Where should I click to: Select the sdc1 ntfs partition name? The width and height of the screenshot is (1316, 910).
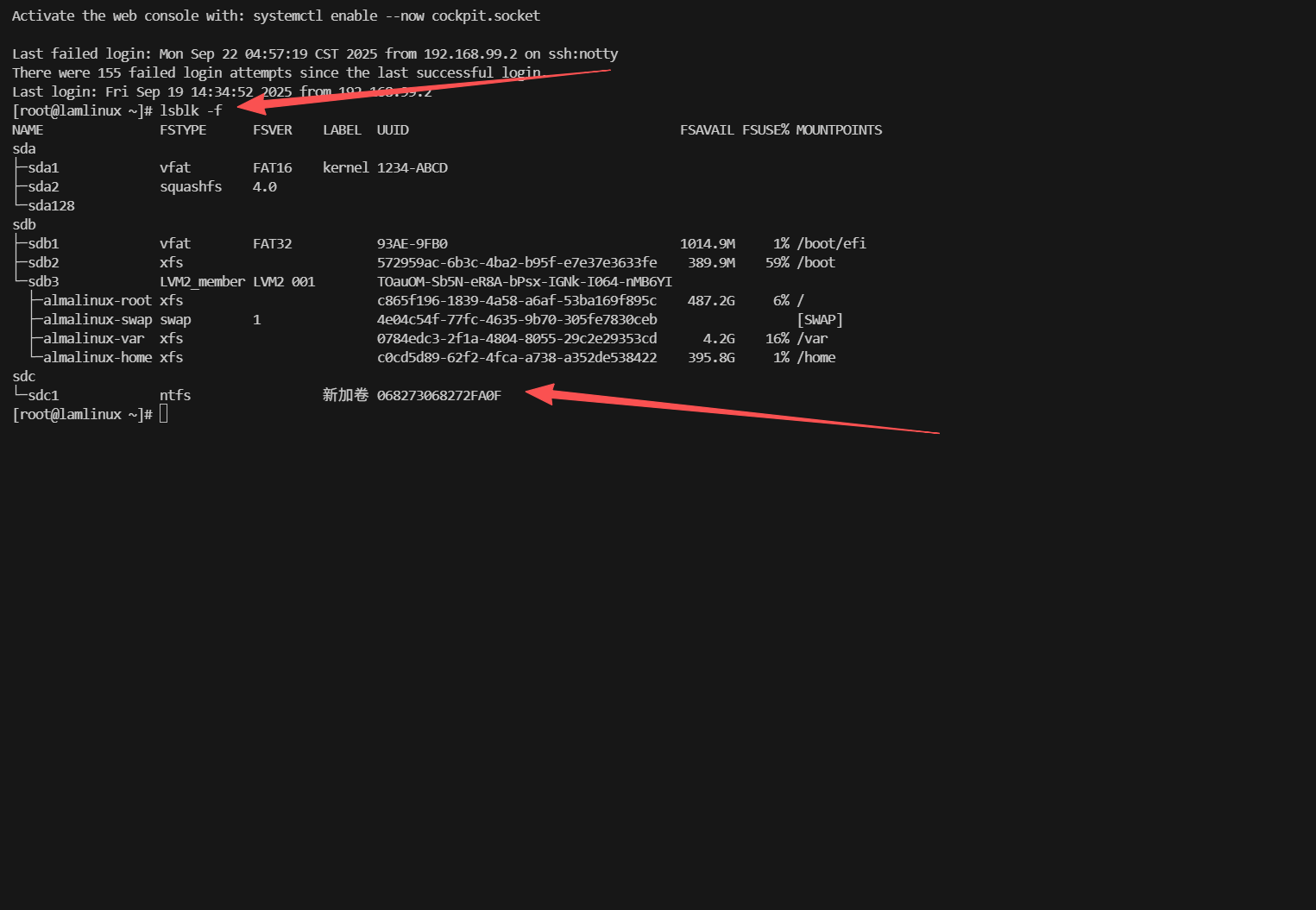coord(43,396)
